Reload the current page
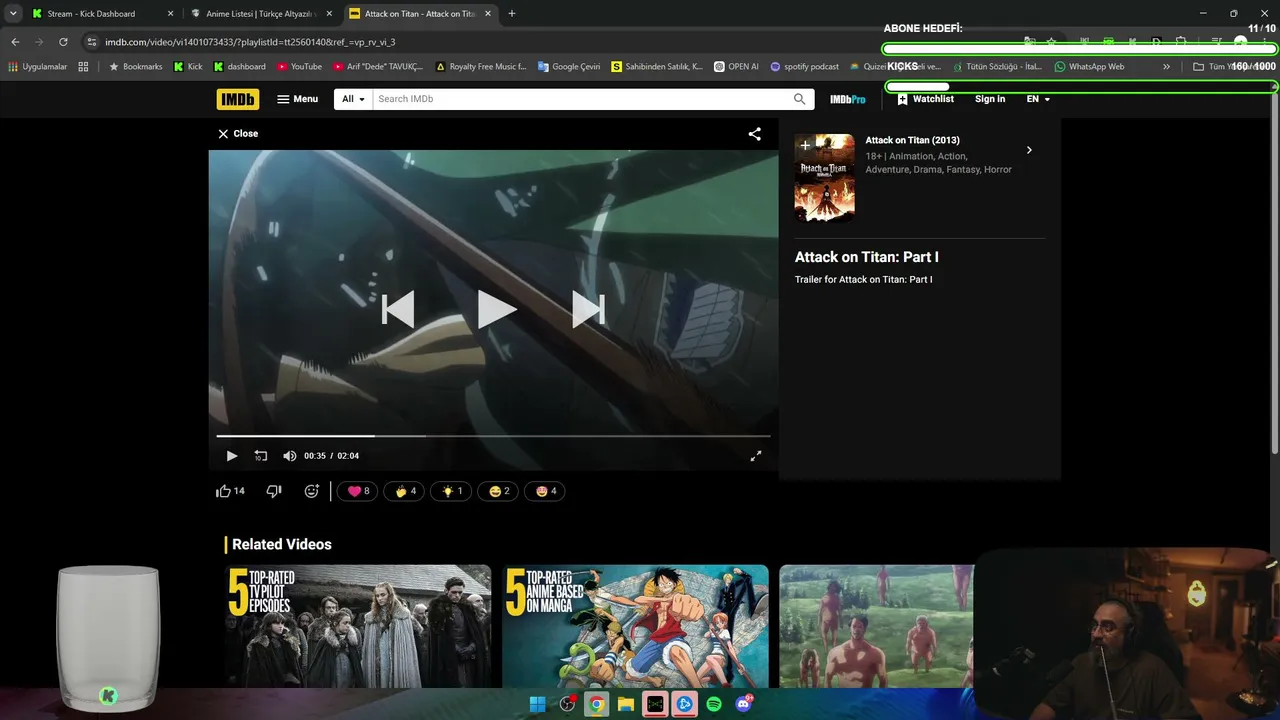This screenshot has width=1280, height=720. (x=63, y=42)
